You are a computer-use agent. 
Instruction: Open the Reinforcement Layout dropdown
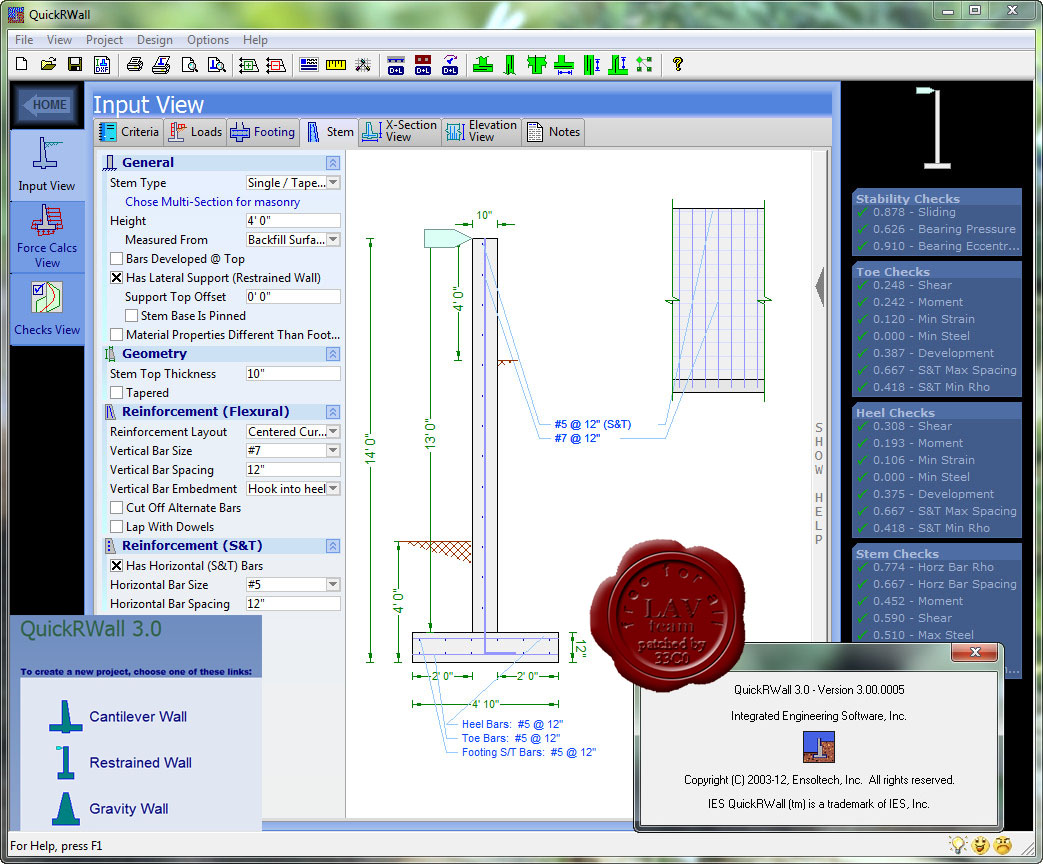[334, 432]
